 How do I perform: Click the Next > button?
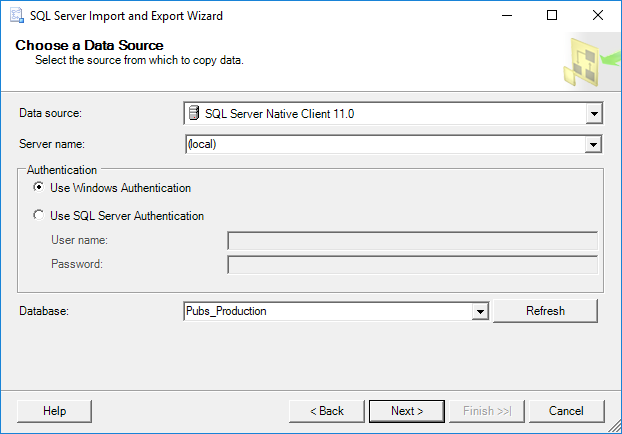pyautogui.click(x=407, y=411)
